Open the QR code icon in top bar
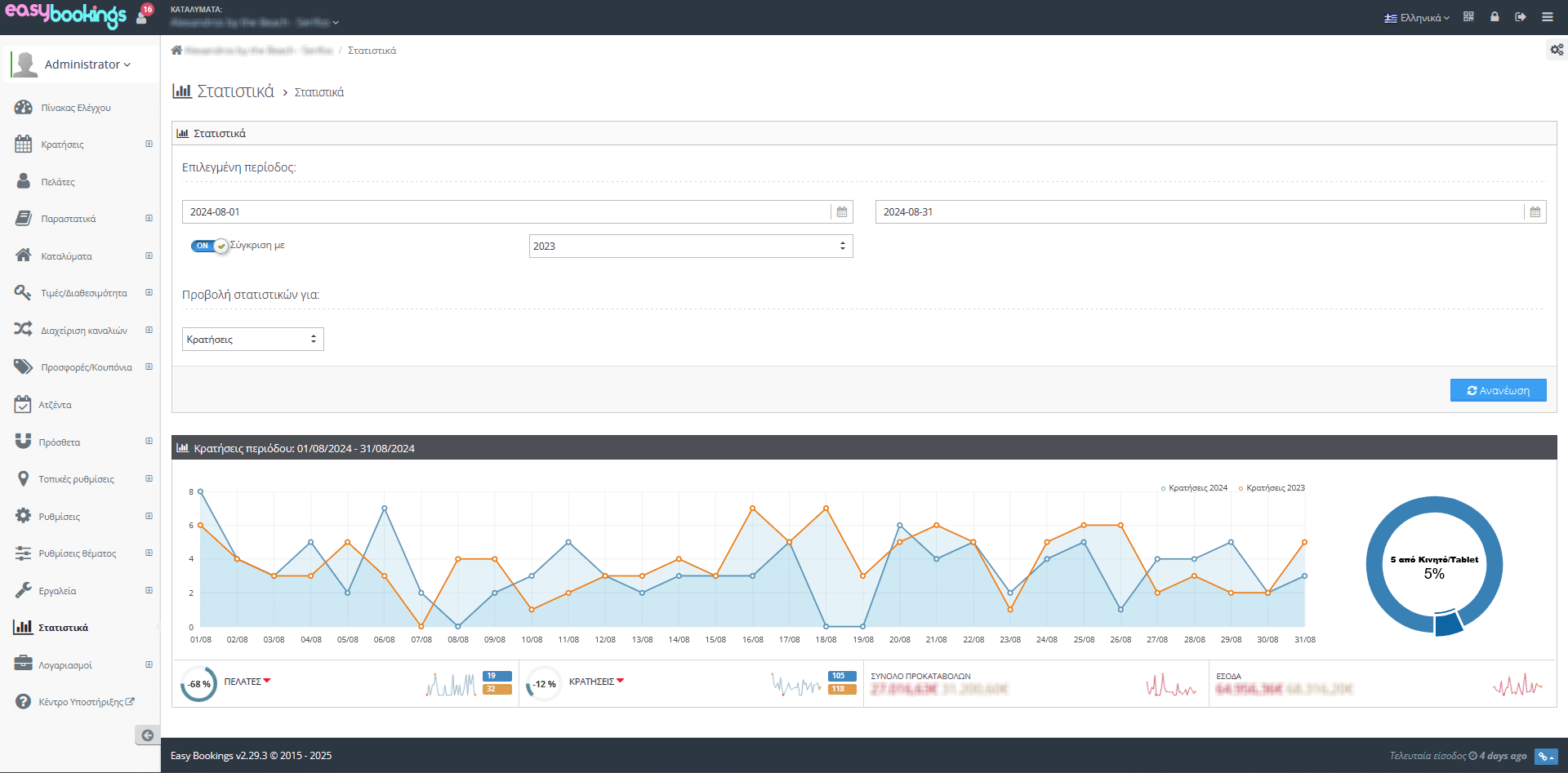This screenshot has height=773, width=1568. pos(1468,16)
